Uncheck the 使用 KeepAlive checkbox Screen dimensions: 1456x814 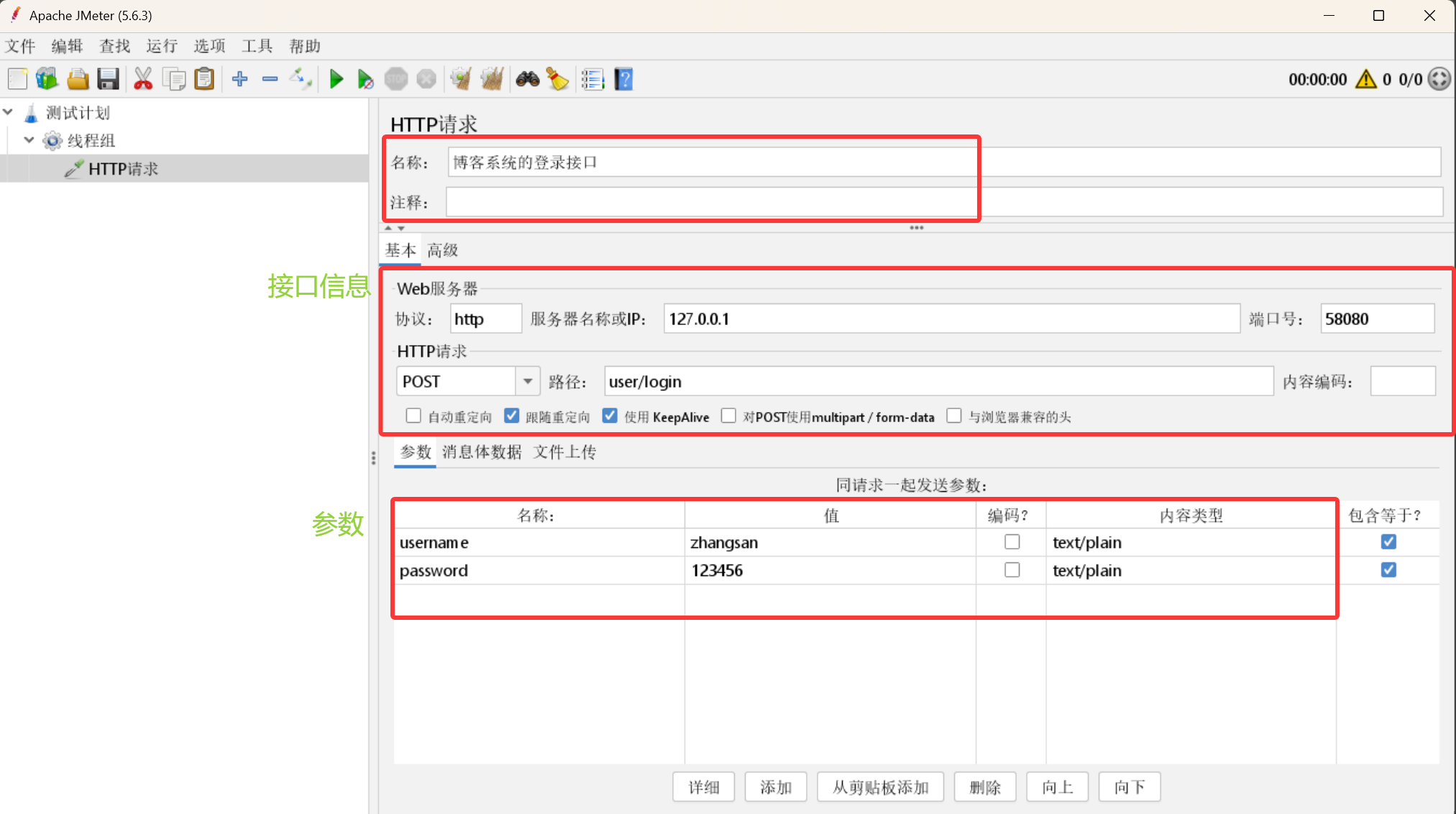point(610,416)
